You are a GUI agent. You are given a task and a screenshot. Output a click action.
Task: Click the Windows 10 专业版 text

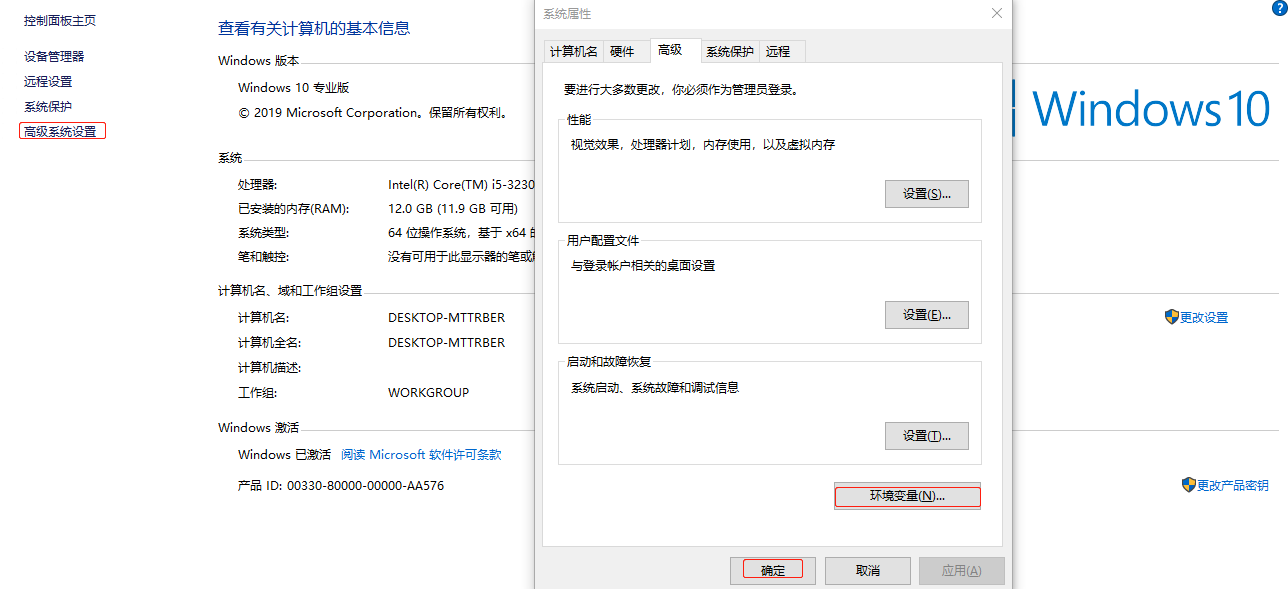[x=294, y=88]
